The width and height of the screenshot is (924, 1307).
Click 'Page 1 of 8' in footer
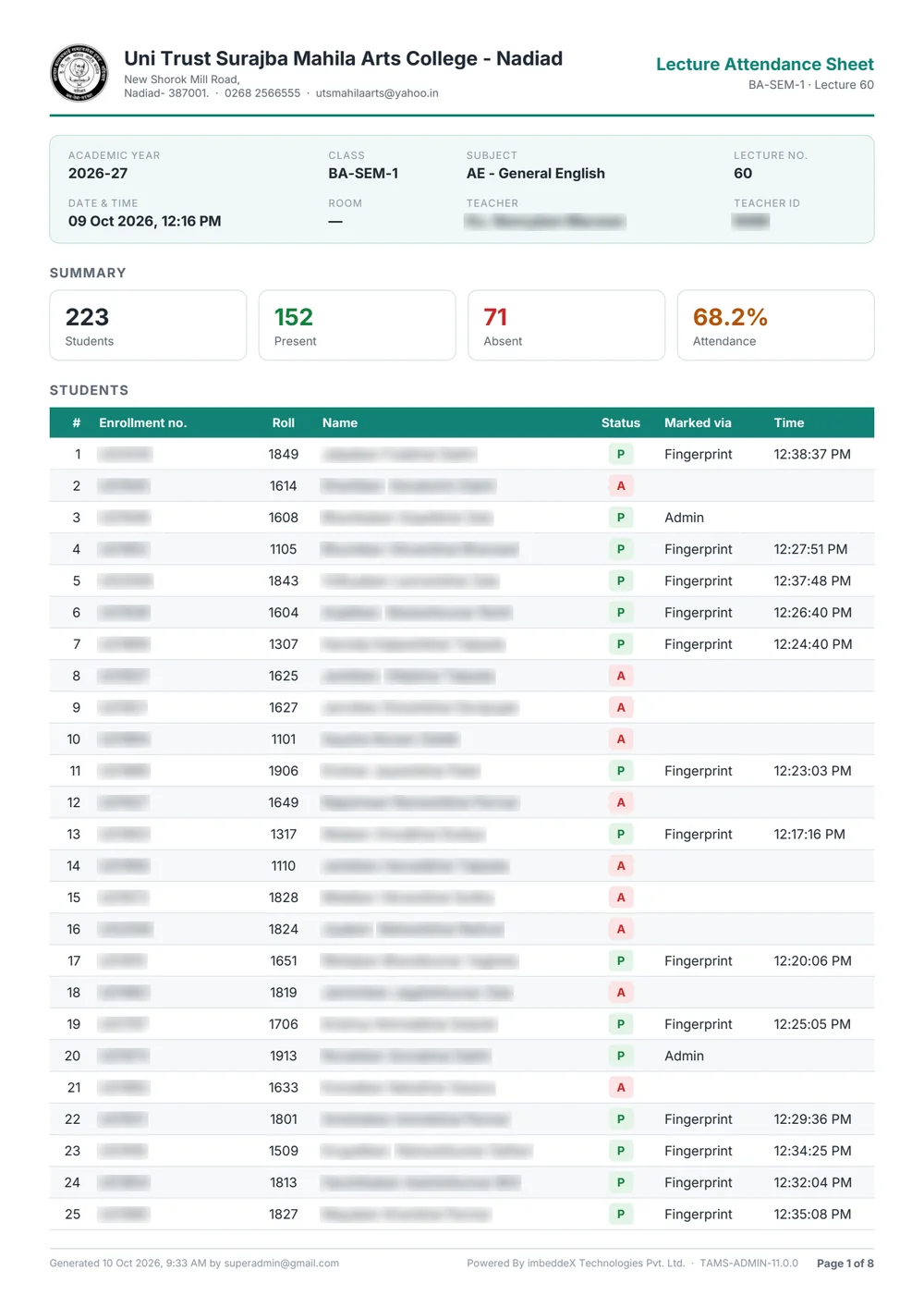point(845,1264)
